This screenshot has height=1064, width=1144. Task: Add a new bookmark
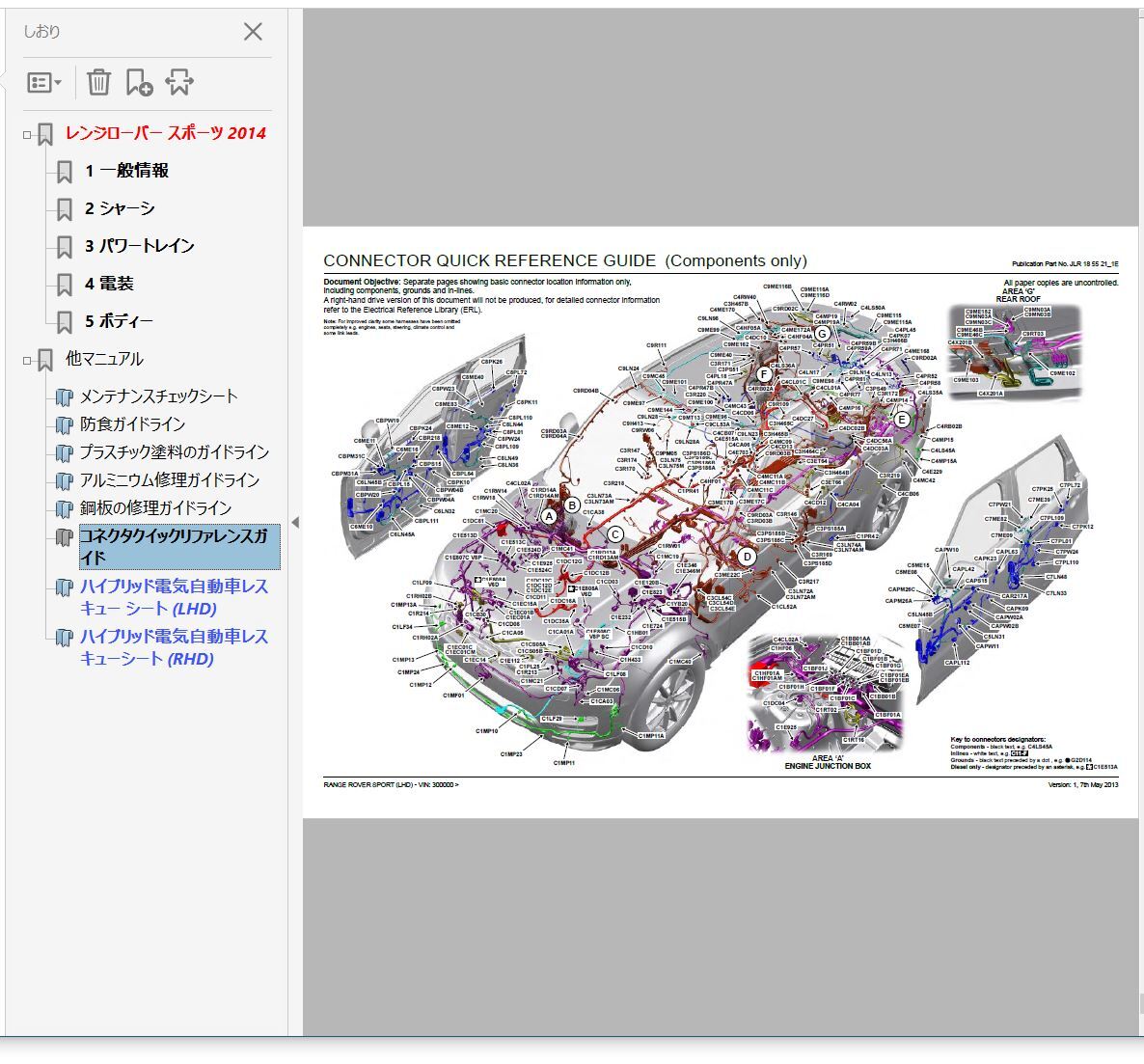(139, 82)
